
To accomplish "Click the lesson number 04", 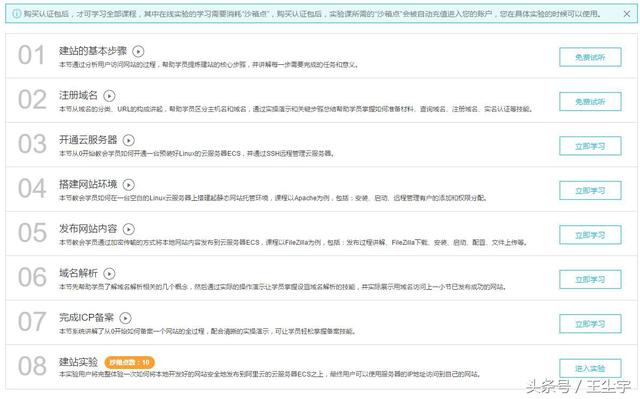I will pos(32,189).
